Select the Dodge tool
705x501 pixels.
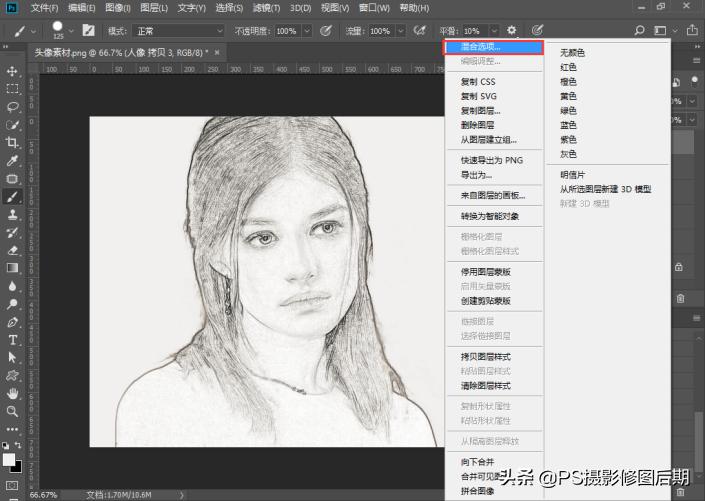12,304
